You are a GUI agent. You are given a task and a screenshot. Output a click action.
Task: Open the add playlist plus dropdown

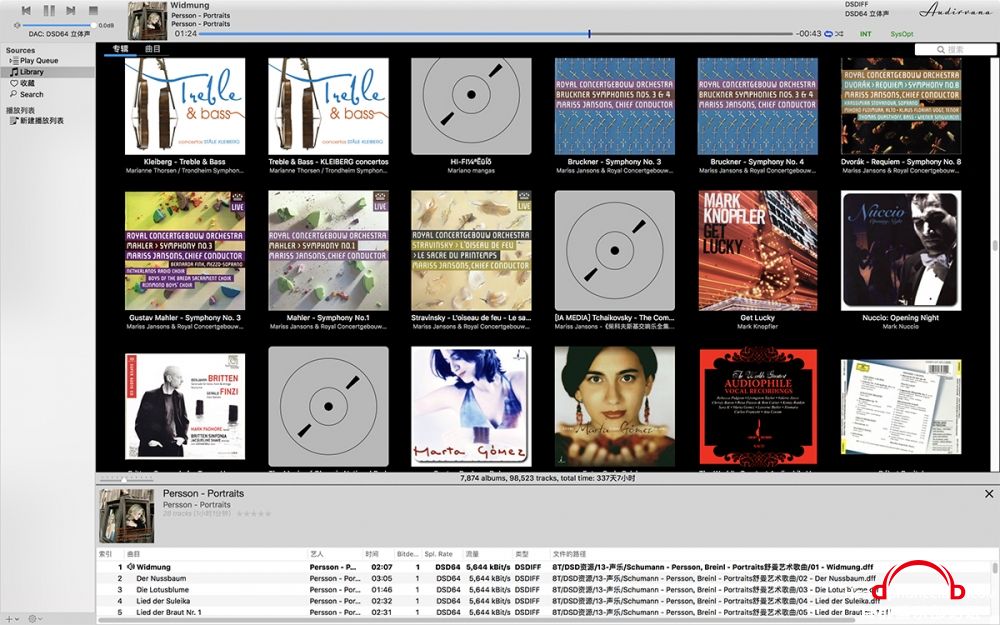(x=11, y=619)
